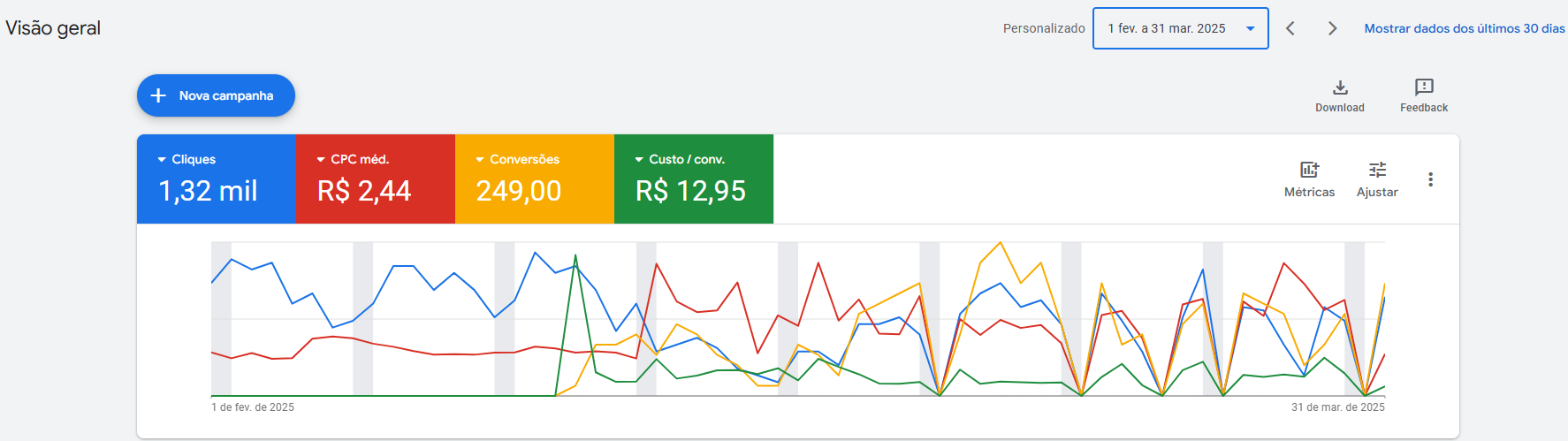Go to previous date period arrow
Screen dimensions: 1568x441
click(x=1290, y=28)
